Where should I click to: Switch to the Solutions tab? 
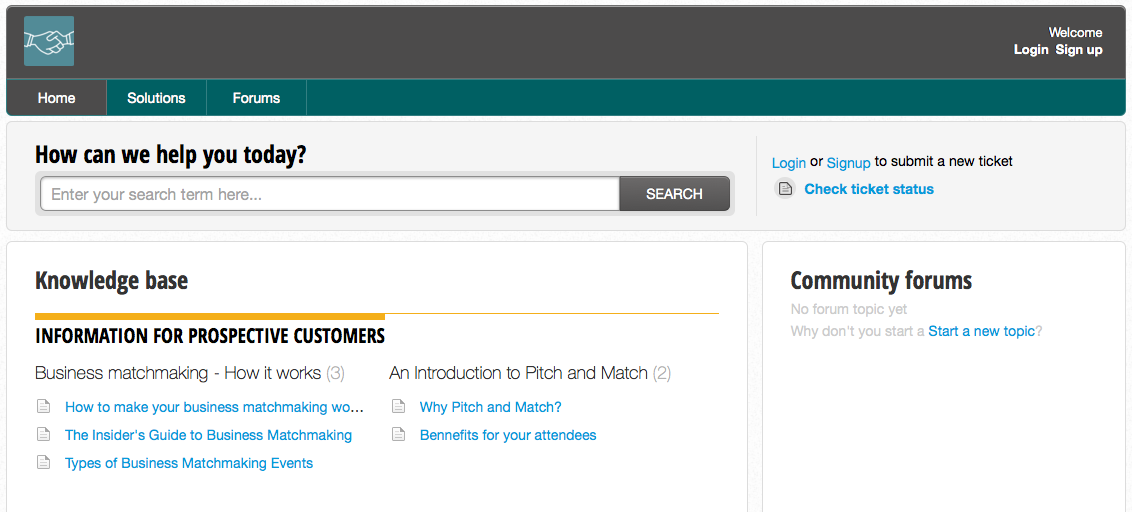point(157,97)
